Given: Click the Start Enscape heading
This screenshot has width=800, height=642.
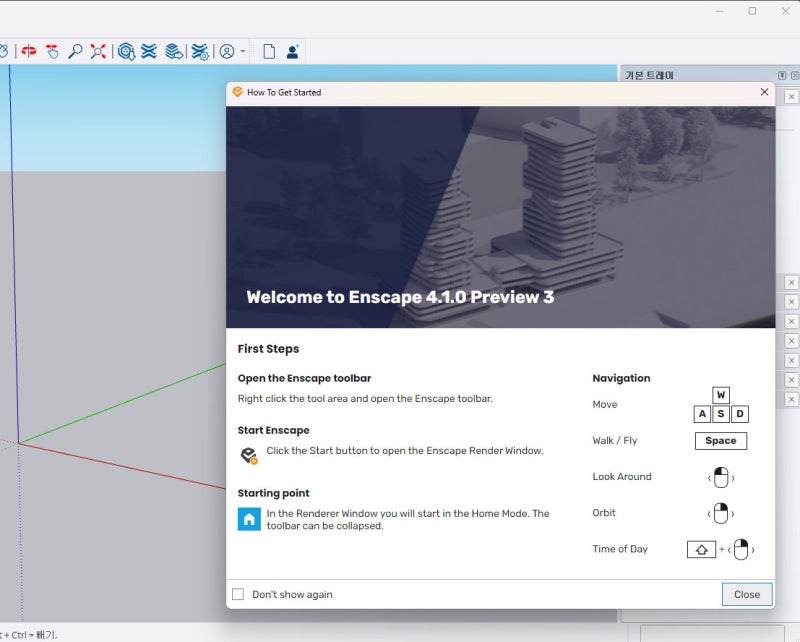Looking at the screenshot, I should coord(273,430).
